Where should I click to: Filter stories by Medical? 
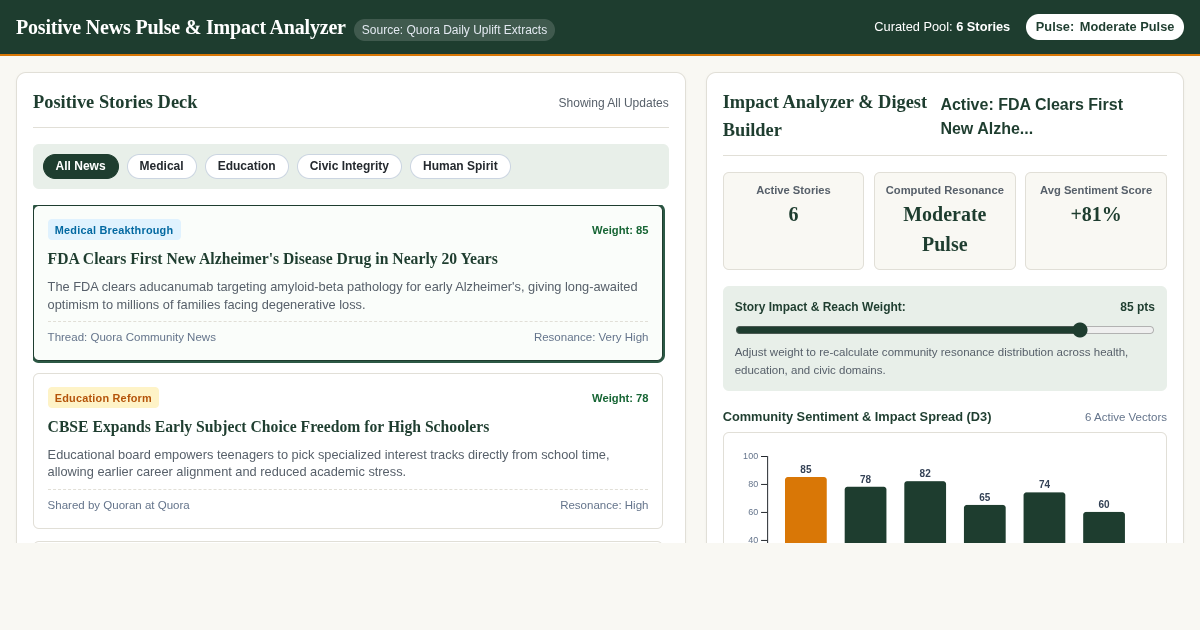(161, 166)
